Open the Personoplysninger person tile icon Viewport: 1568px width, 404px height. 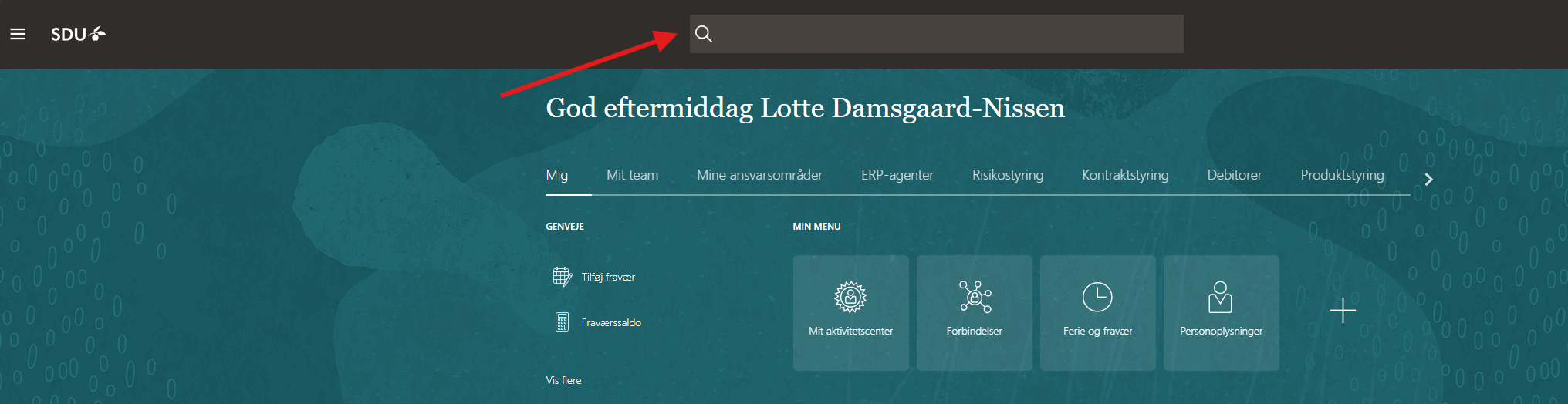click(x=1220, y=297)
